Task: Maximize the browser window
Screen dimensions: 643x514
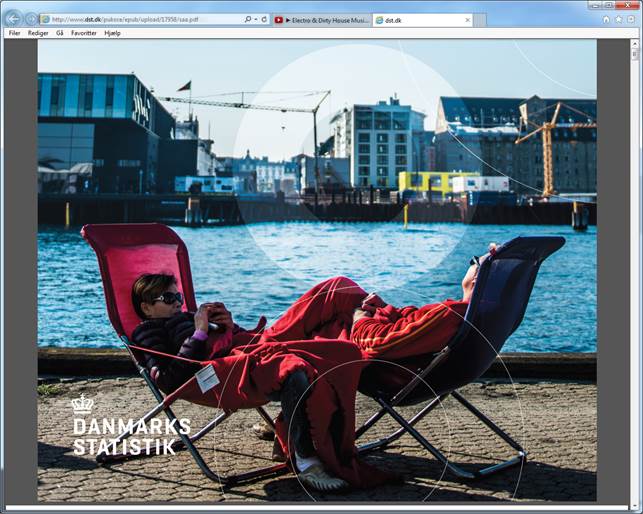Action: (x=608, y=5)
